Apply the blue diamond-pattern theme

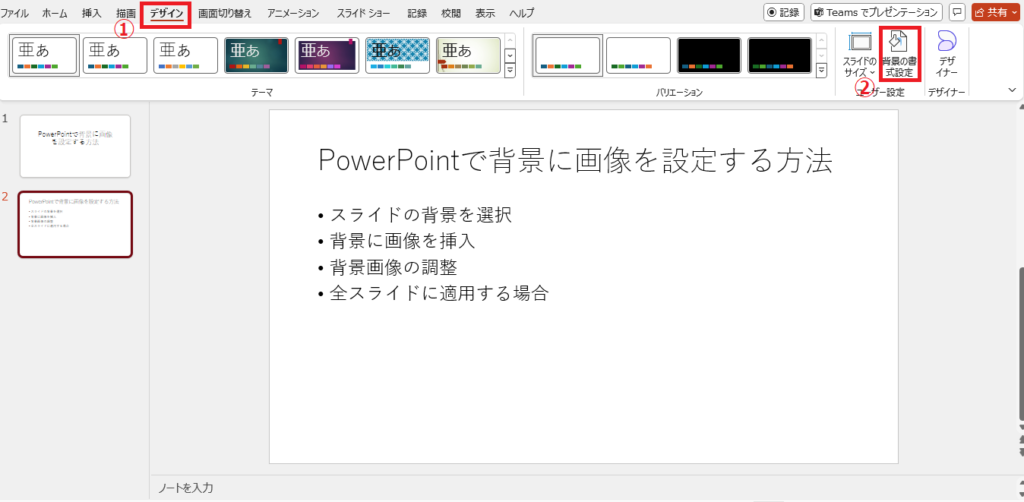tap(397, 55)
